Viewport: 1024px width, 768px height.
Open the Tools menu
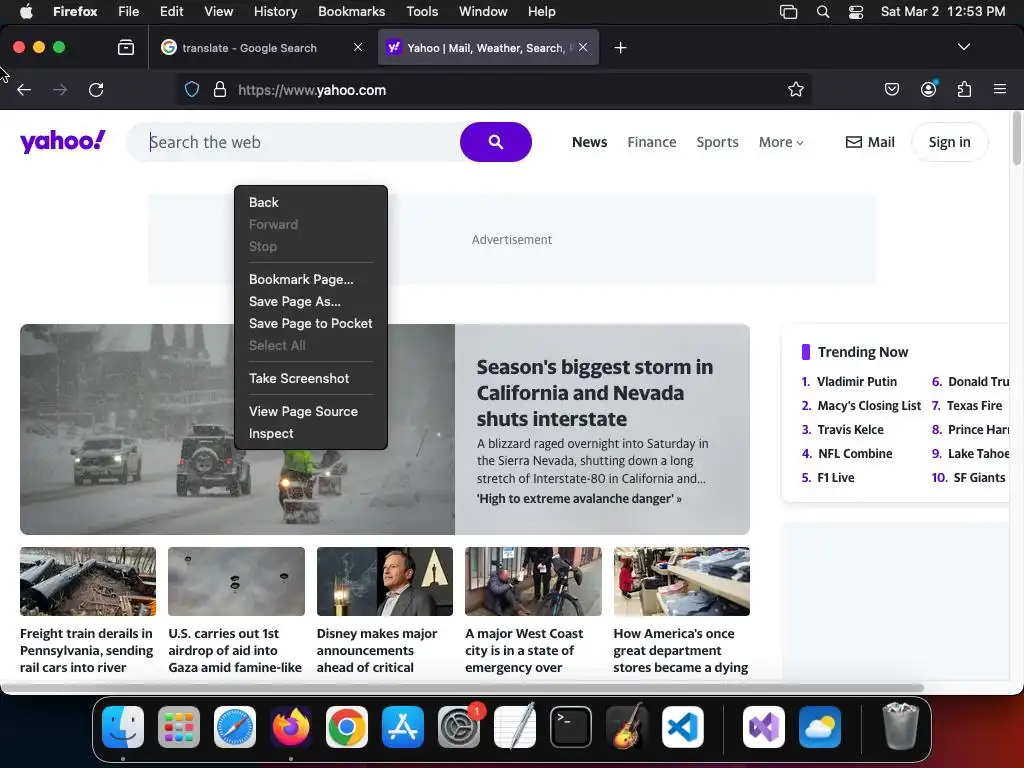422,12
